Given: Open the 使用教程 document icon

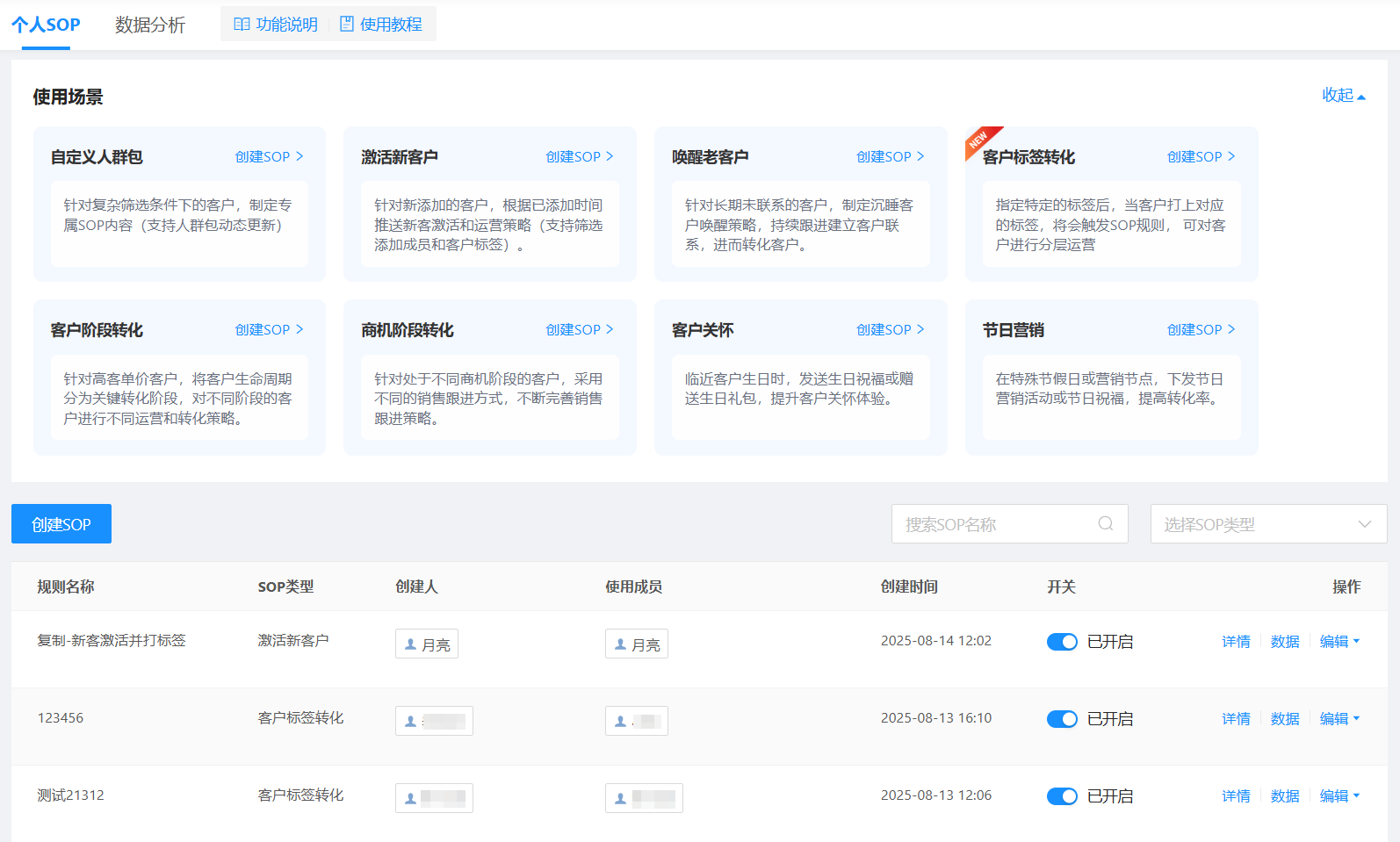Looking at the screenshot, I should [347, 25].
